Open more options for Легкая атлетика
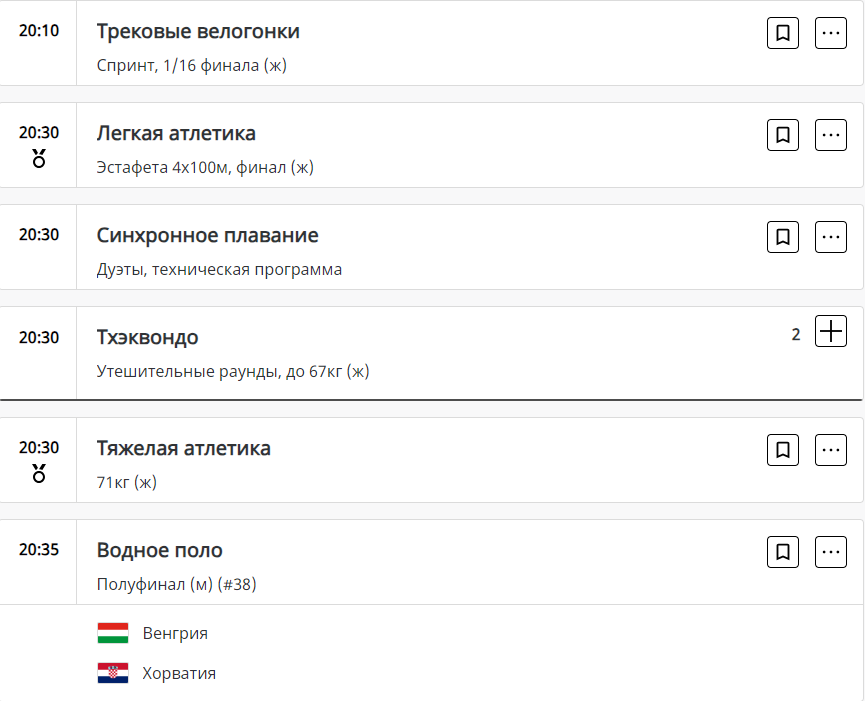The width and height of the screenshot is (865, 701). pyautogui.click(x=831, y=135)
